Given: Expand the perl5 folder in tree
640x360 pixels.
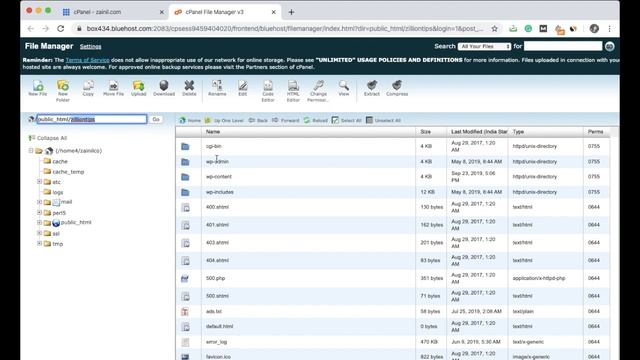Looking at the screenshot, I should (40, 212).
